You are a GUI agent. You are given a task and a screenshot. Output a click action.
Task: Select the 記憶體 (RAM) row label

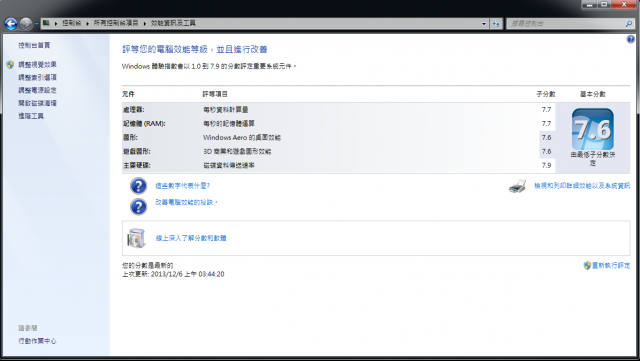(144, 123)
